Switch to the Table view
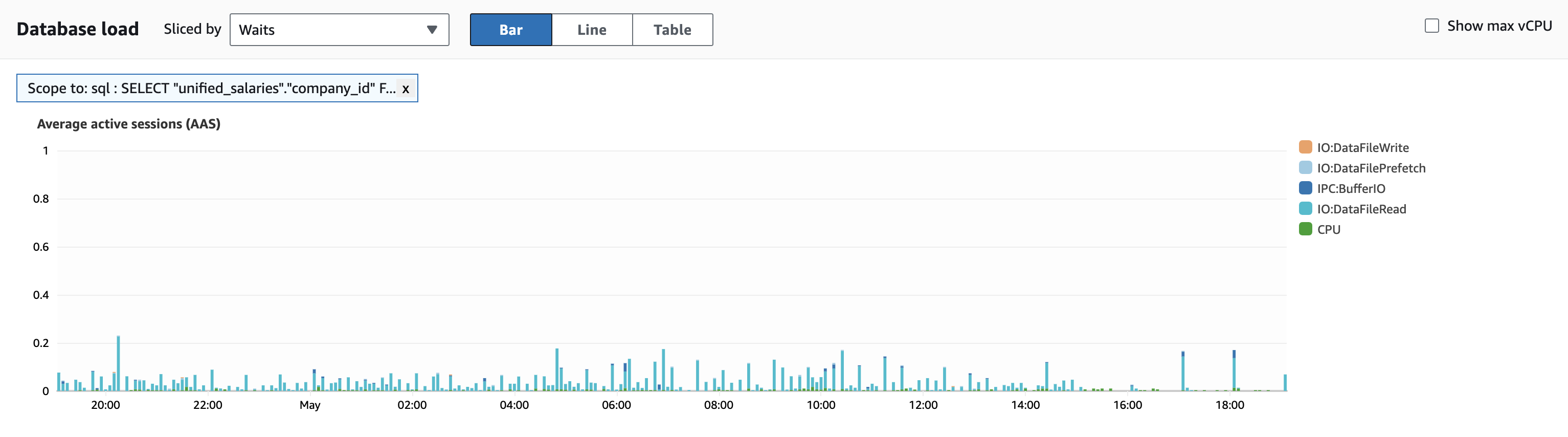Viewport: 1568px width, 437px height. tap(672, 30)
